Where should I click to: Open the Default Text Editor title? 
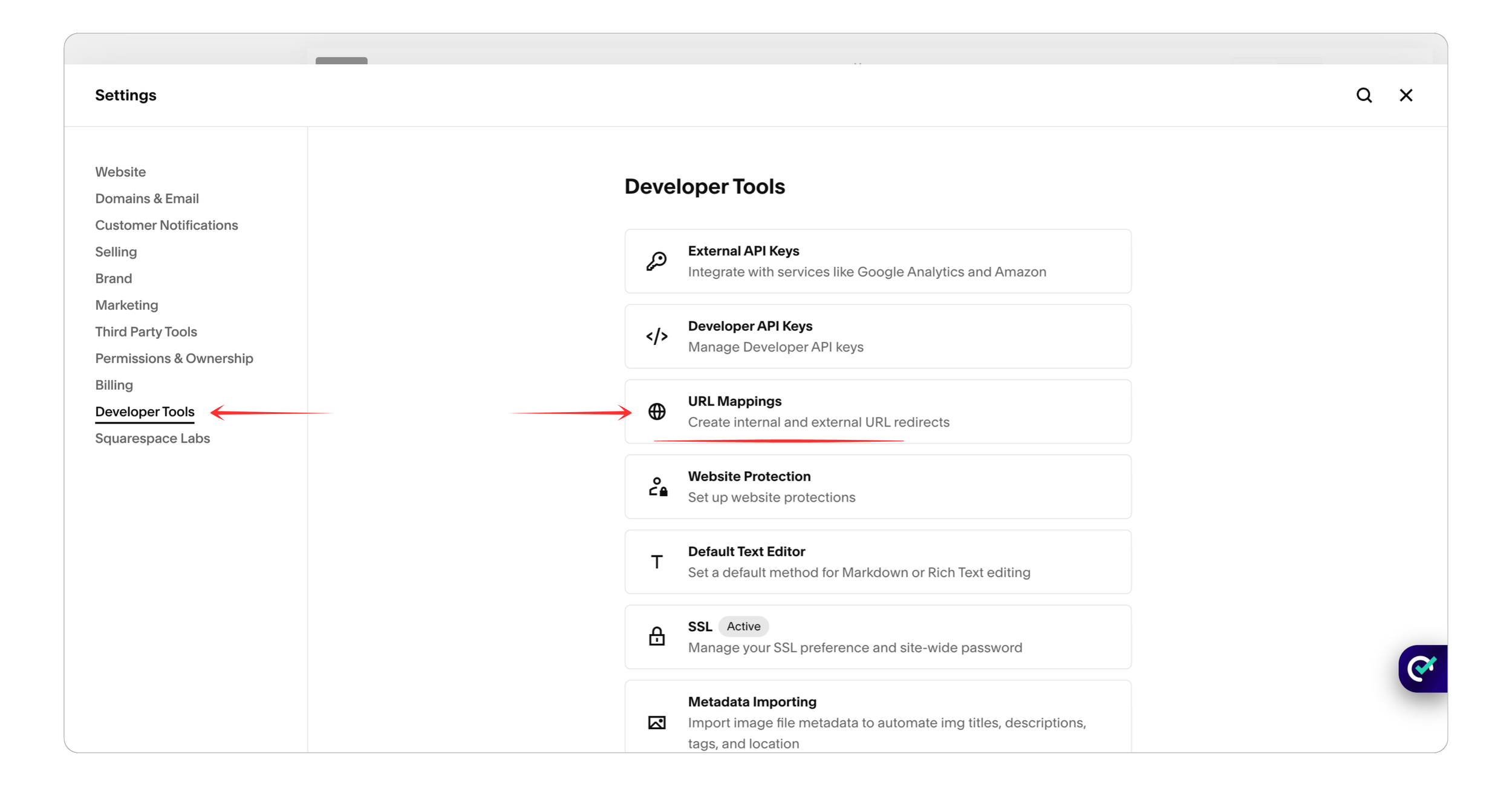click(746, 551)
